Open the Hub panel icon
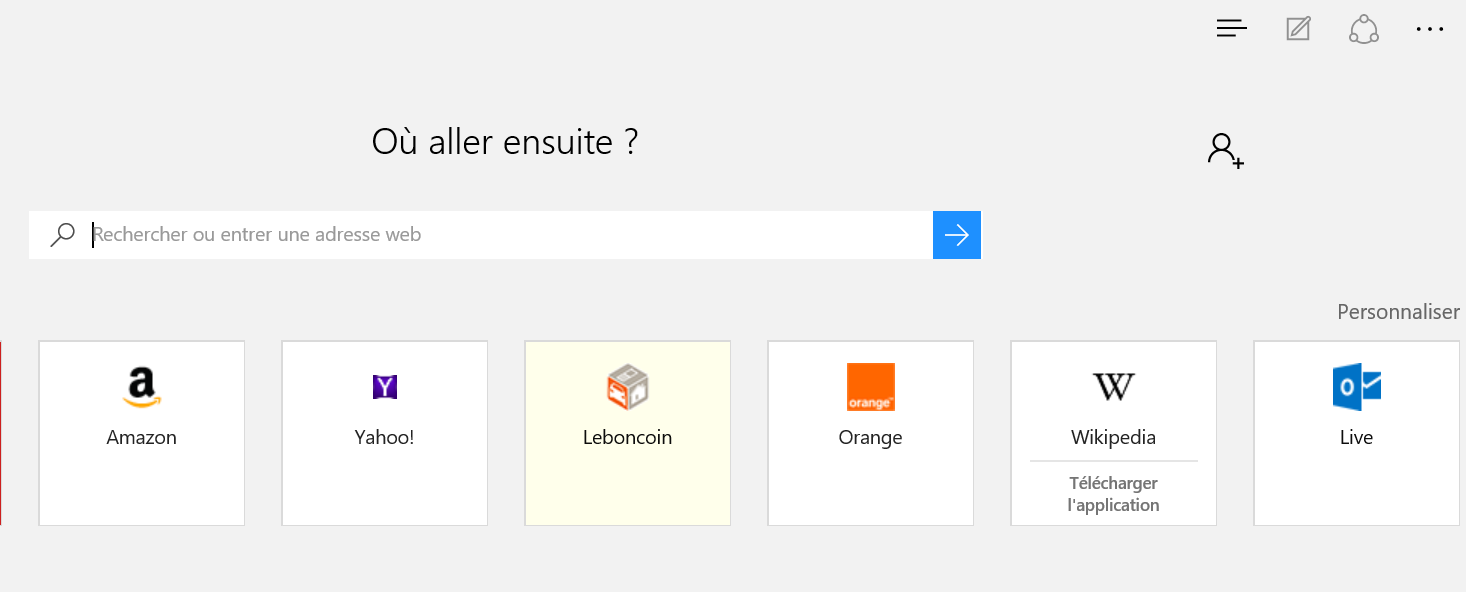The height and width of the screenshot is (592, 1466). click(x=1231, y=29)
